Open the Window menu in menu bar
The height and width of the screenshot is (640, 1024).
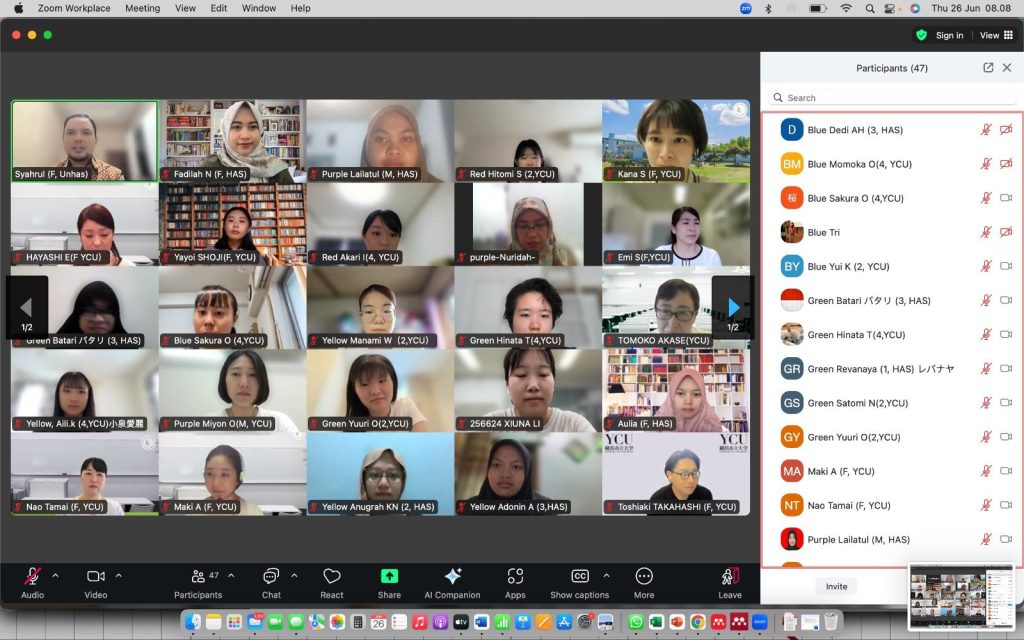pyautogui.click(x=259, y=8)
